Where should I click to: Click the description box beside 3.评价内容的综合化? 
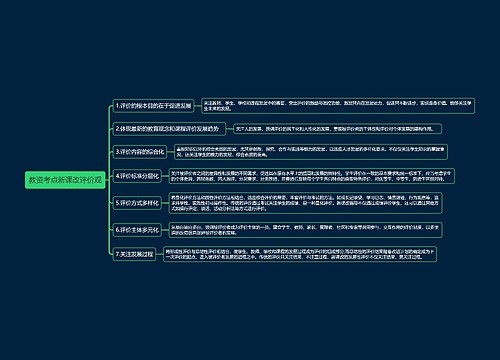311,152
